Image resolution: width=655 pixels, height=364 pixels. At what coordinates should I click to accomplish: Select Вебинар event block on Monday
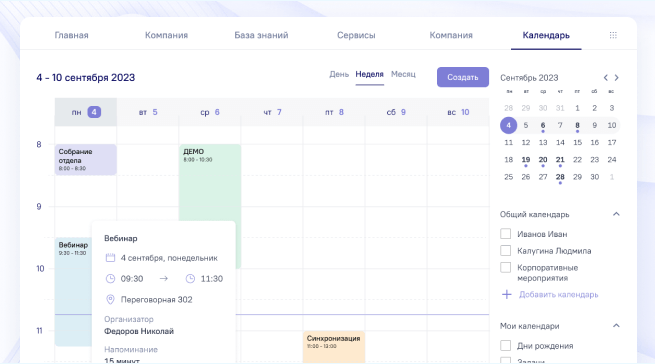click(73, 292)
